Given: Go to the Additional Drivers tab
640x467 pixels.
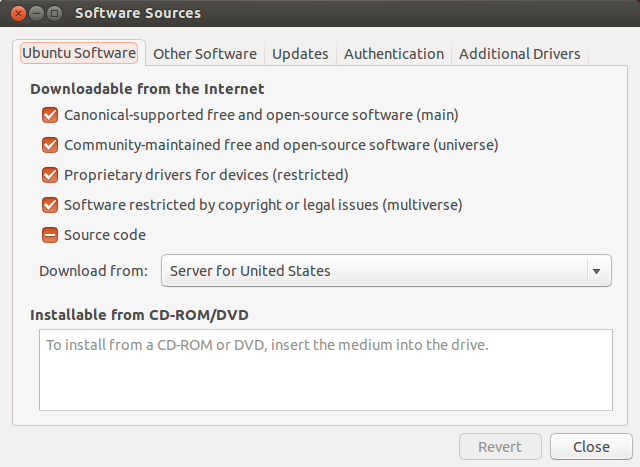Looking at the screenshot, I should [520, 53].
